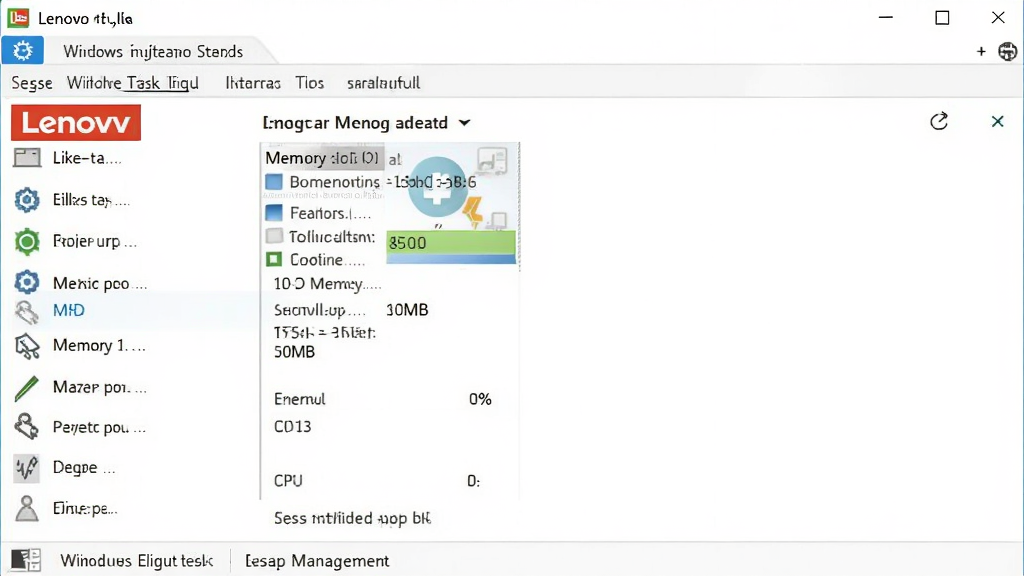This screenshot has height=576, width=1024.
Task: Expand the Enogcar Menog adeatd dropdown arrow
Action: tap(464, 123)
